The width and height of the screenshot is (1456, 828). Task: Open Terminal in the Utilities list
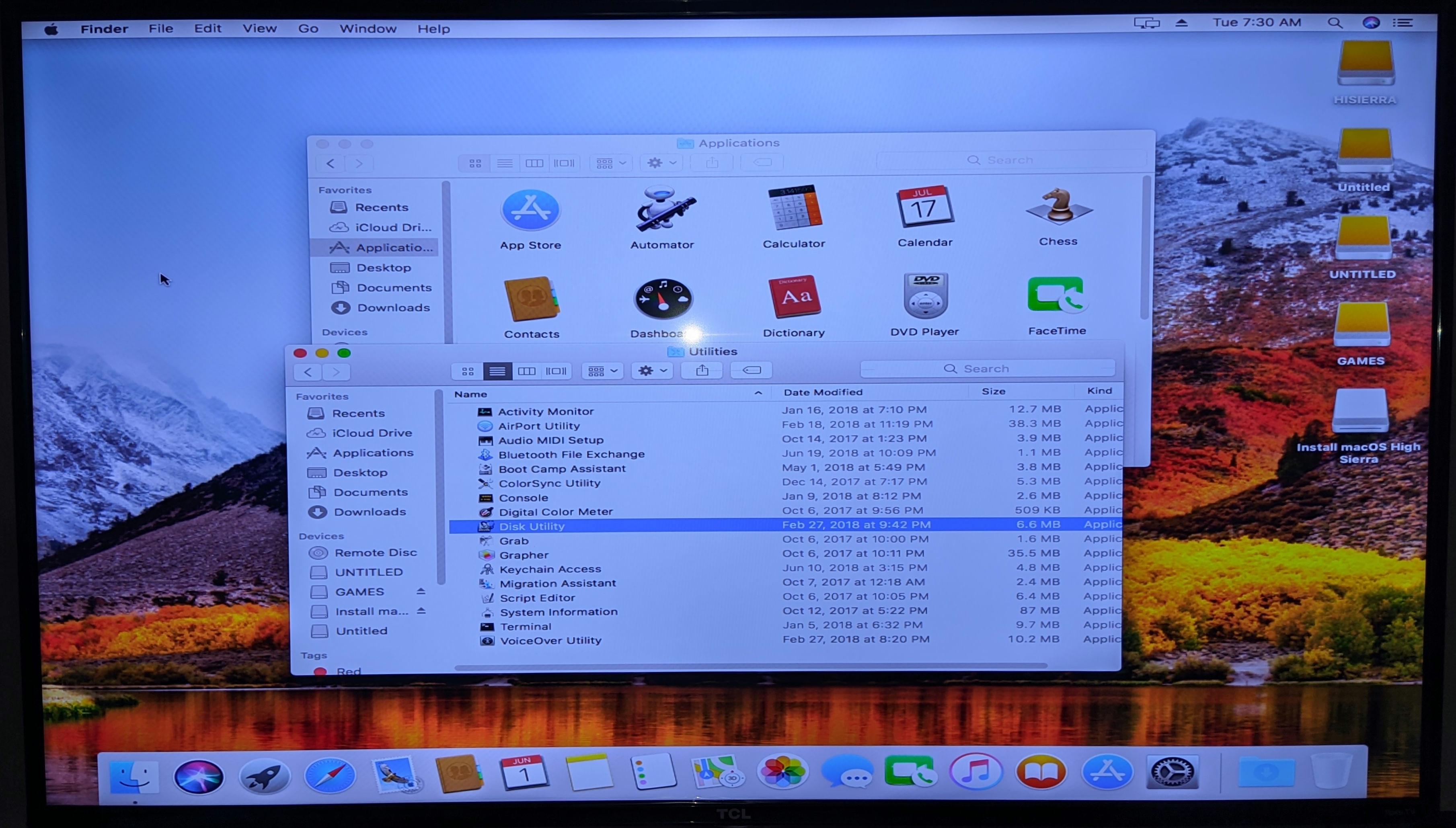[525, 626]
